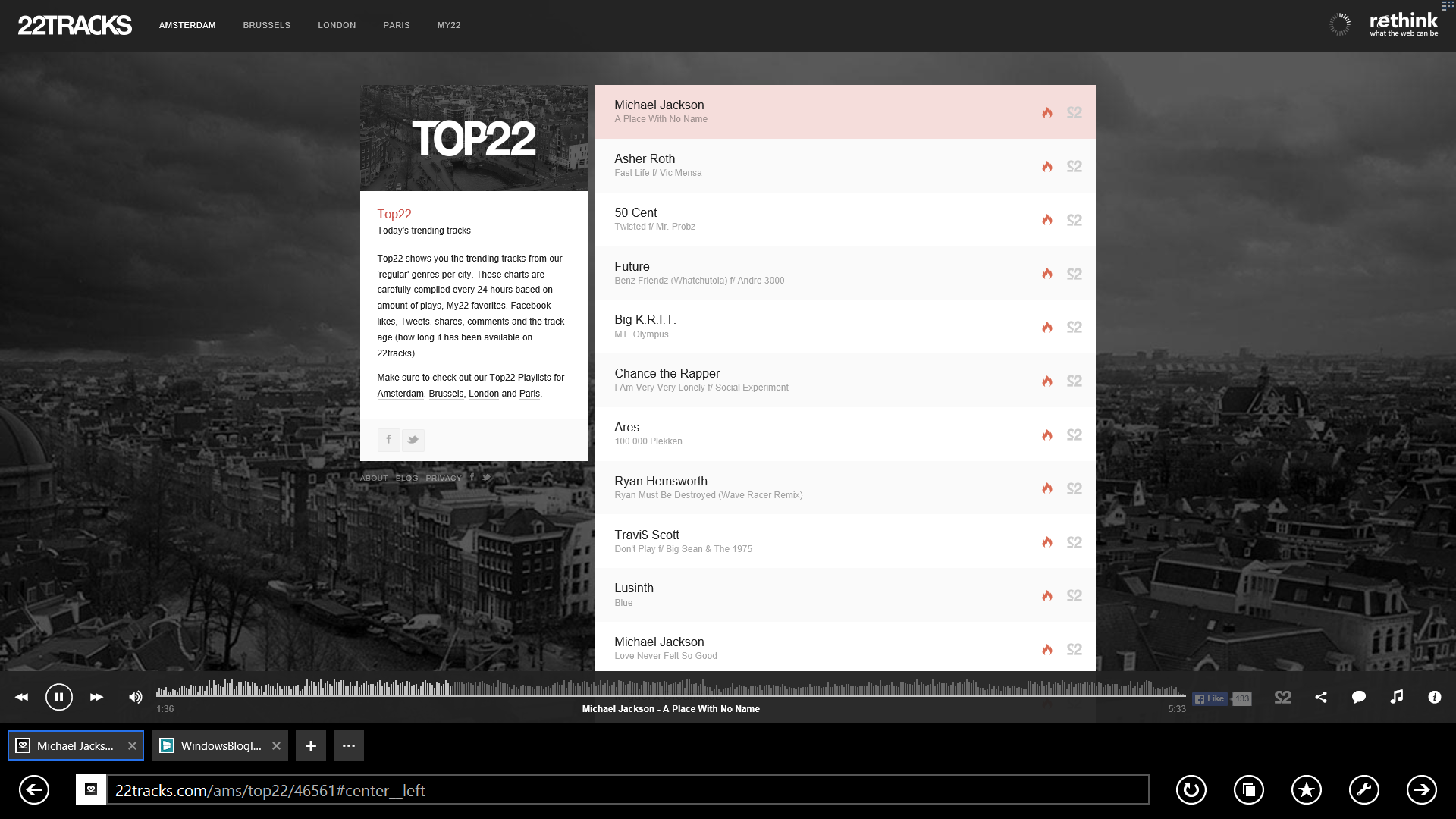The height and width of the screenshot is (819, 1456).
Task: Switch to the London city tab
Action: pyautogui.click(x=337, y=25)
